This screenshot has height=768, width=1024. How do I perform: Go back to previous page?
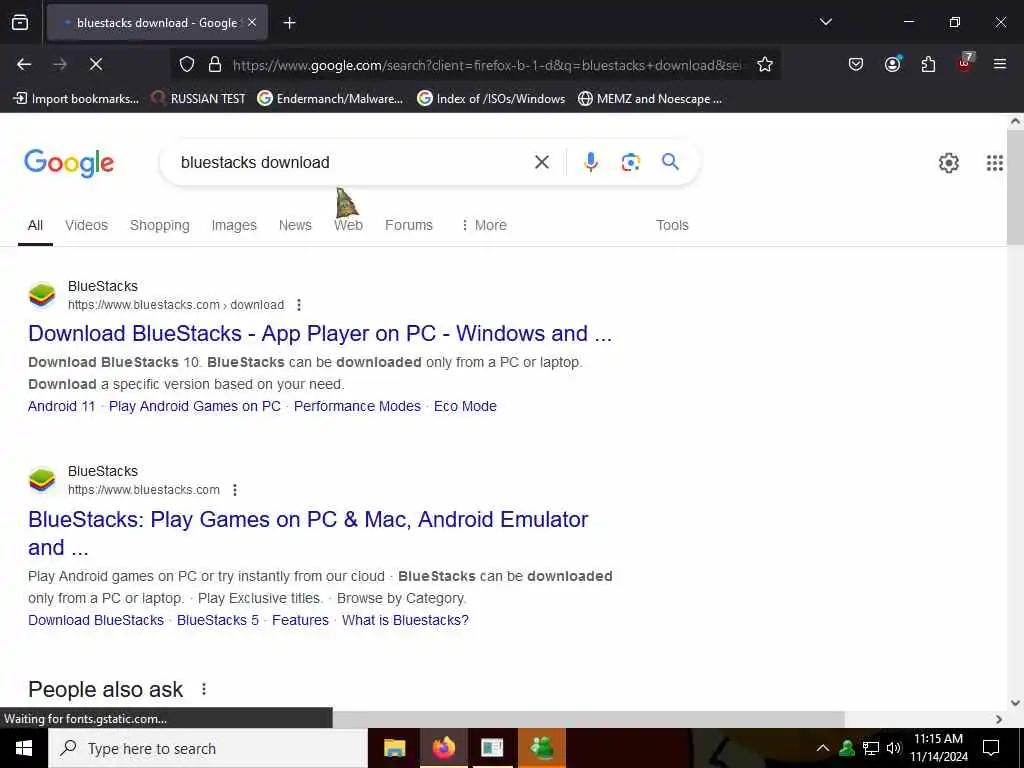(24, 64)
